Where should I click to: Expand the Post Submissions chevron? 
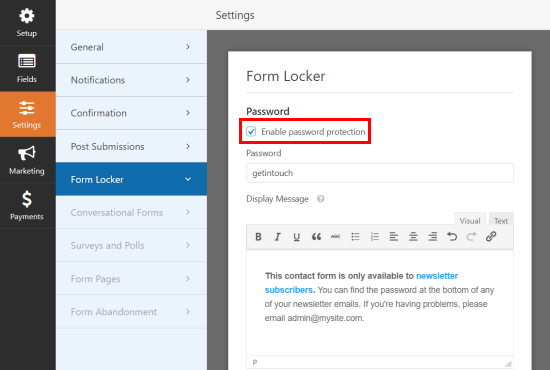188,146
